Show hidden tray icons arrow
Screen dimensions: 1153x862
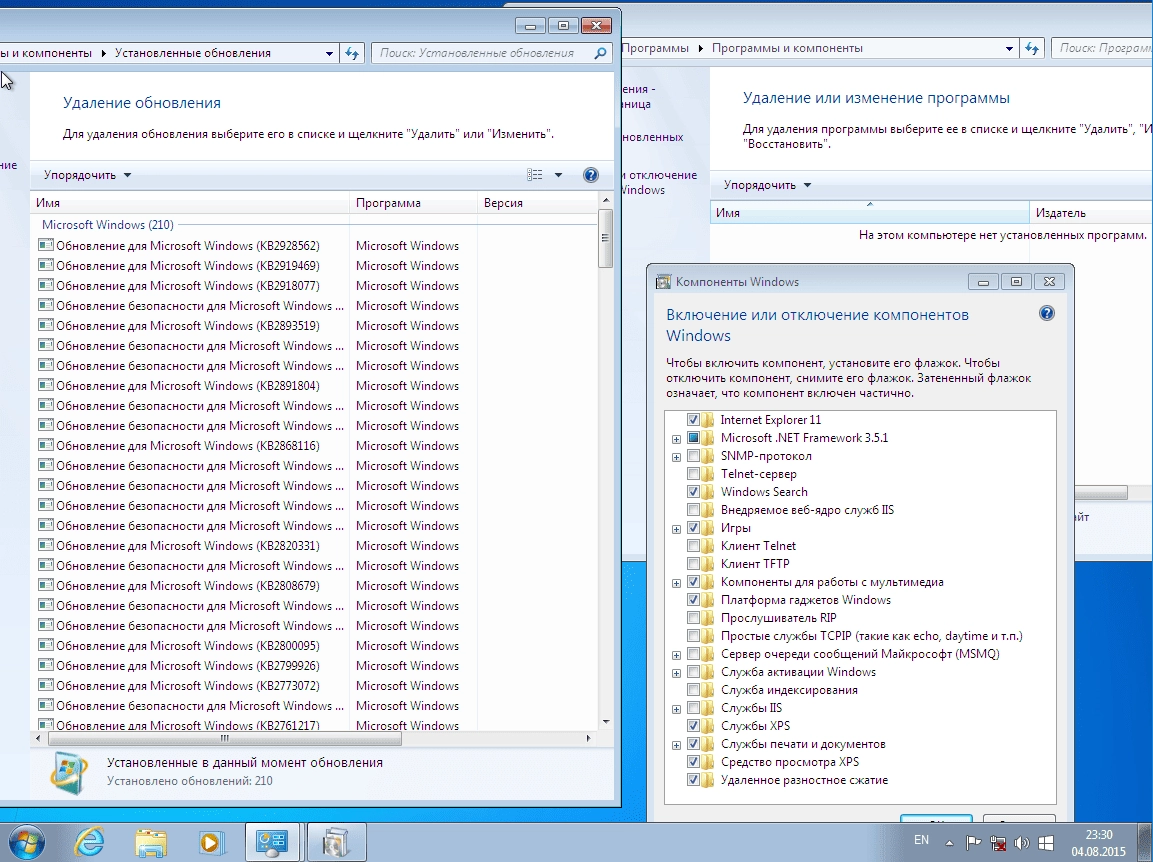point(949,843)
